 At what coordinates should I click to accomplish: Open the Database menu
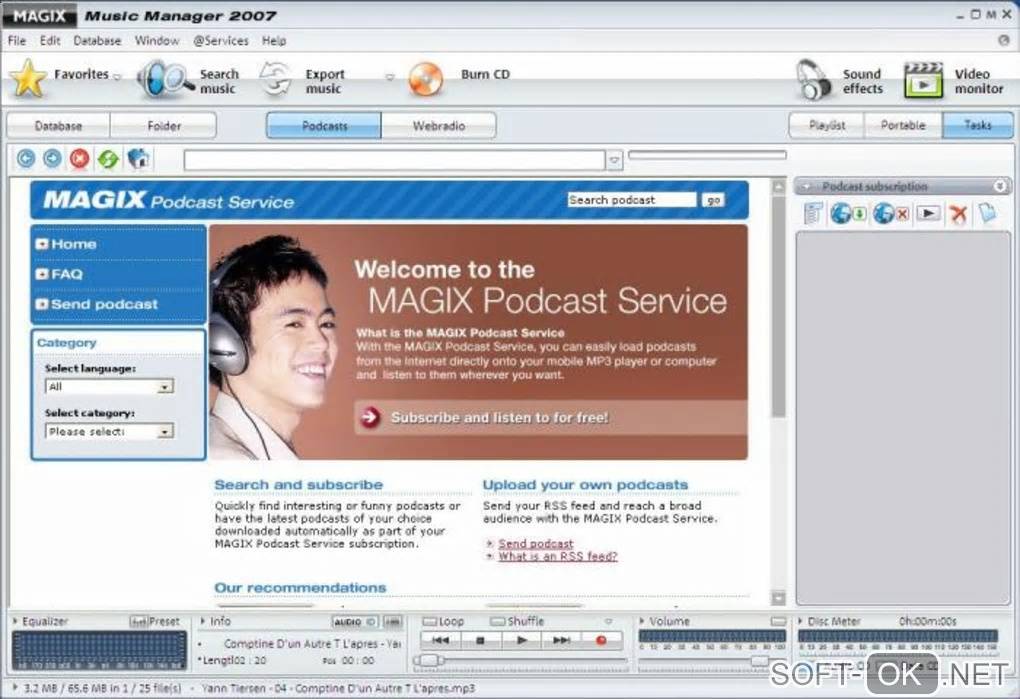(x=97, y=40)
